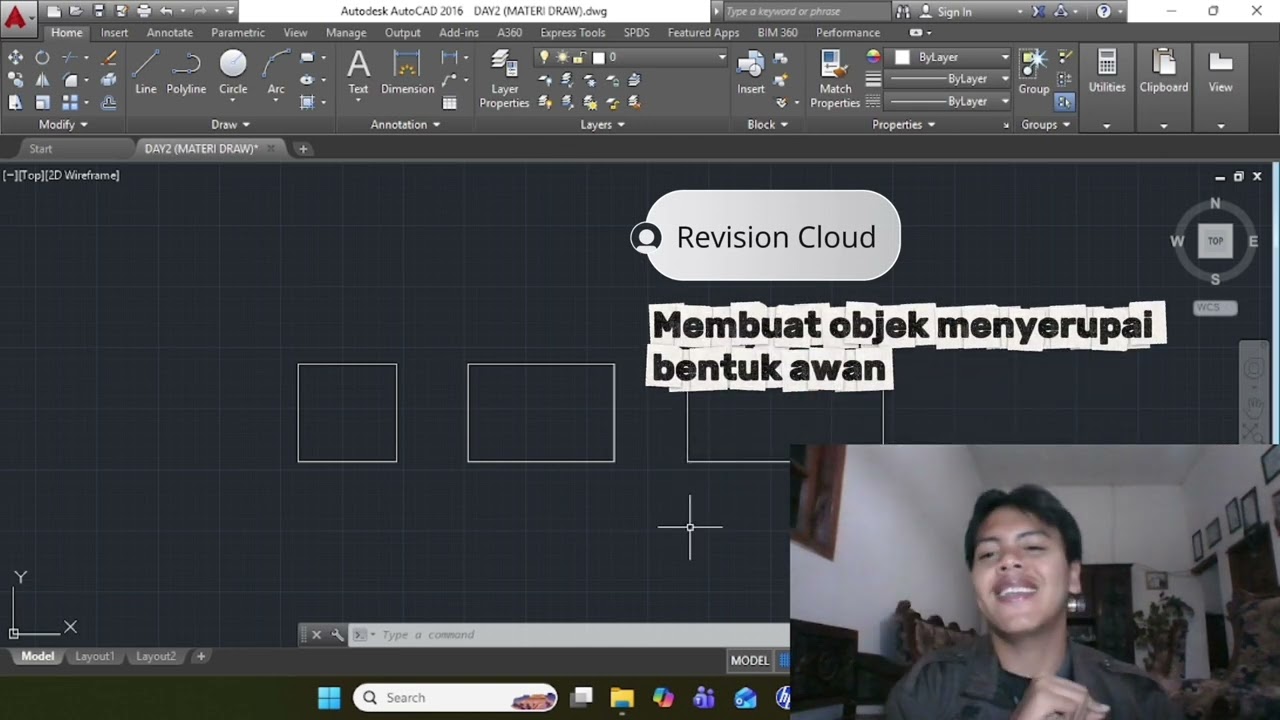The height and width of the screenshot is (720, 1280).
Task: Select the Stretch tool
Action: click(15, 102)
